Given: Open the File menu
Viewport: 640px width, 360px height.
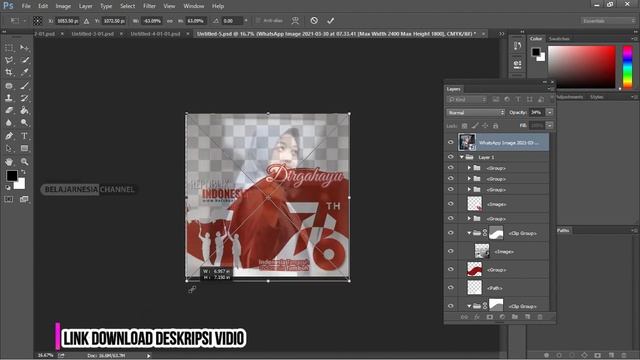Looking at the screenshot, I should pyautogui.click(x=26, y=6).
